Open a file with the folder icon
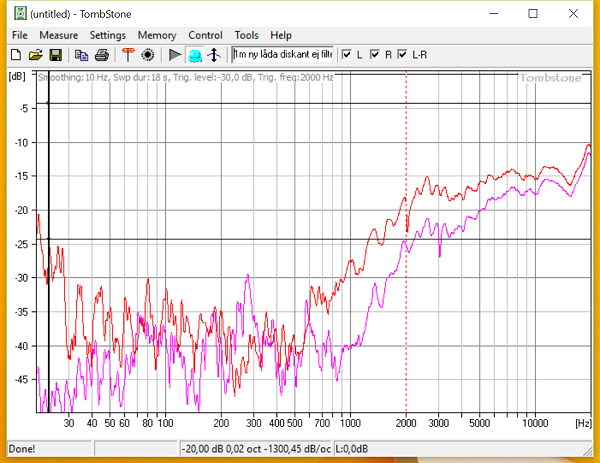The width and height of the screenshot is (600, 463). point(36,55)
